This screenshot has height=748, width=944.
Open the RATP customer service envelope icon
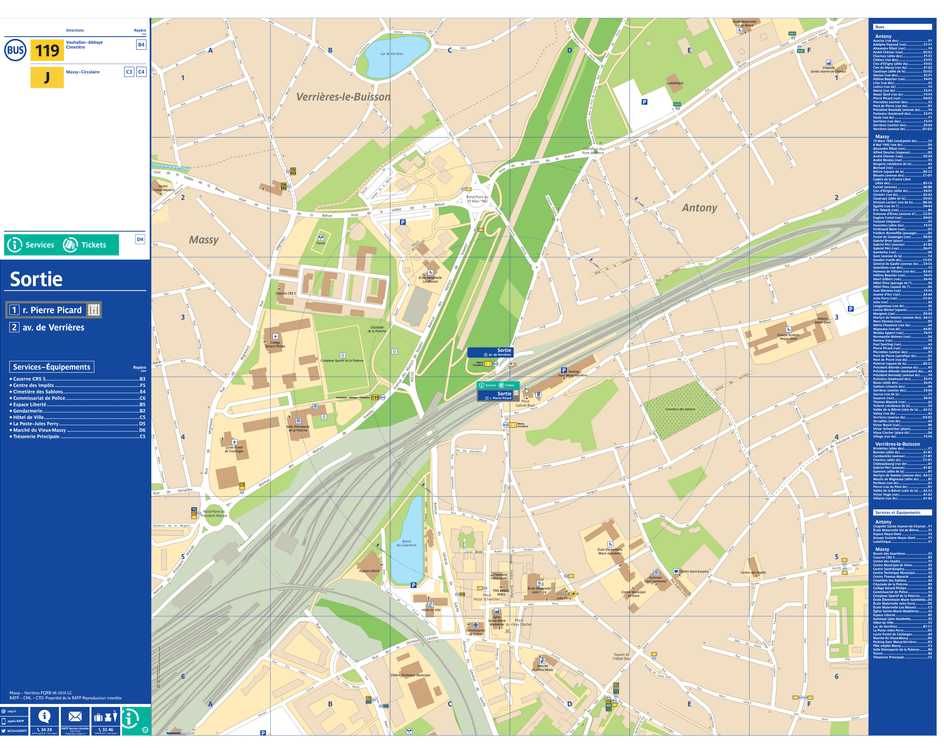pos(76,714)
